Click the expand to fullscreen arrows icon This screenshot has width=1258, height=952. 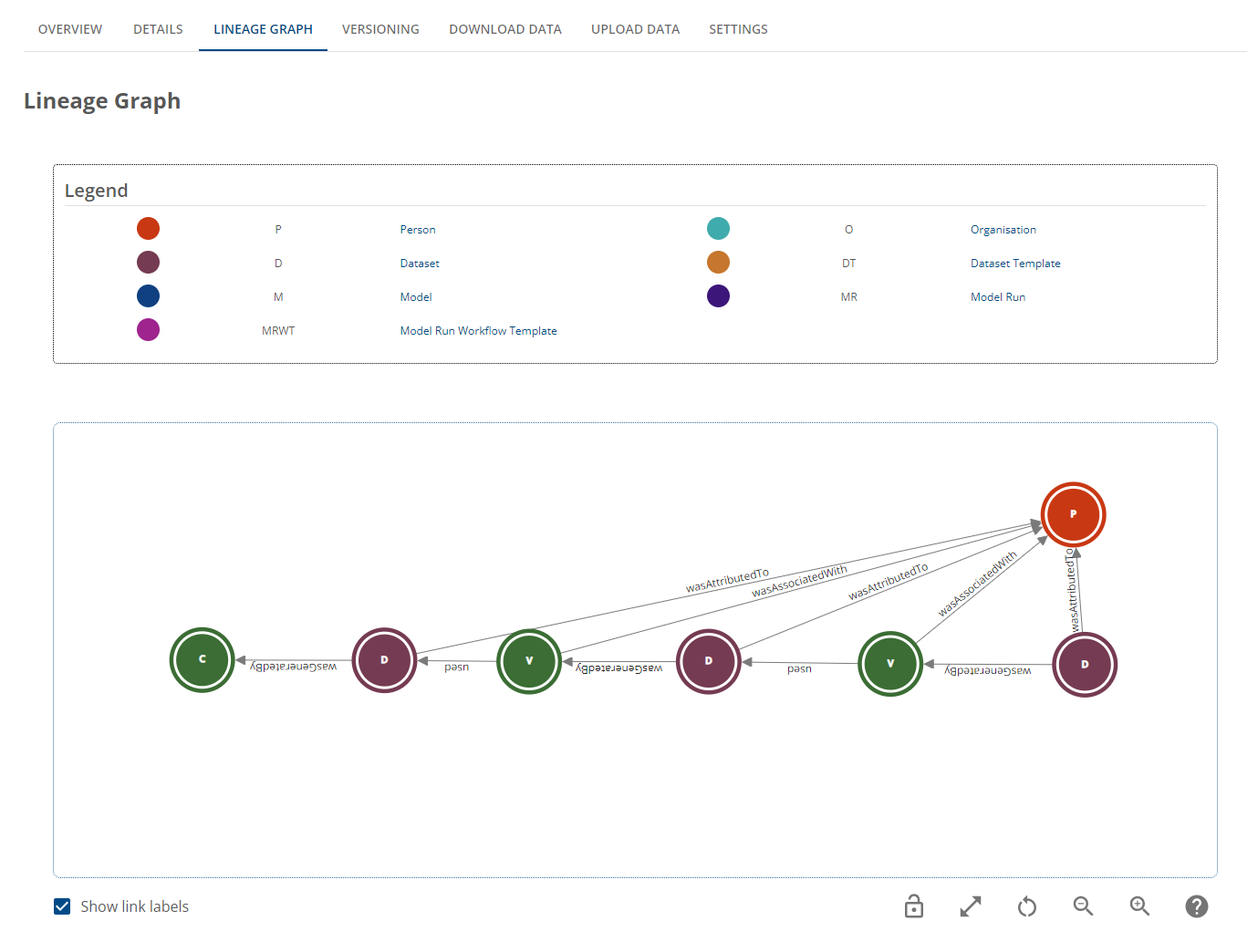click(971, 906)
